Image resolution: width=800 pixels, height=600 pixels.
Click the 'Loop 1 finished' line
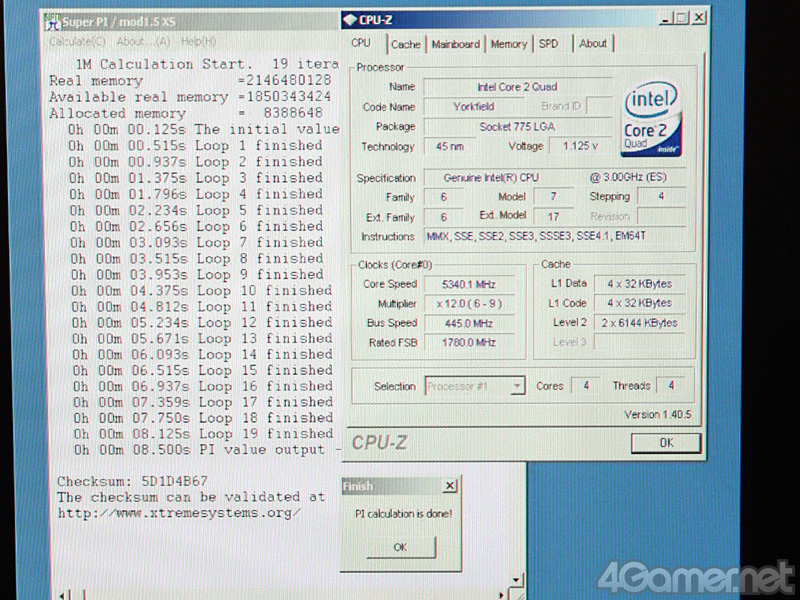click(x=196, y=145)
